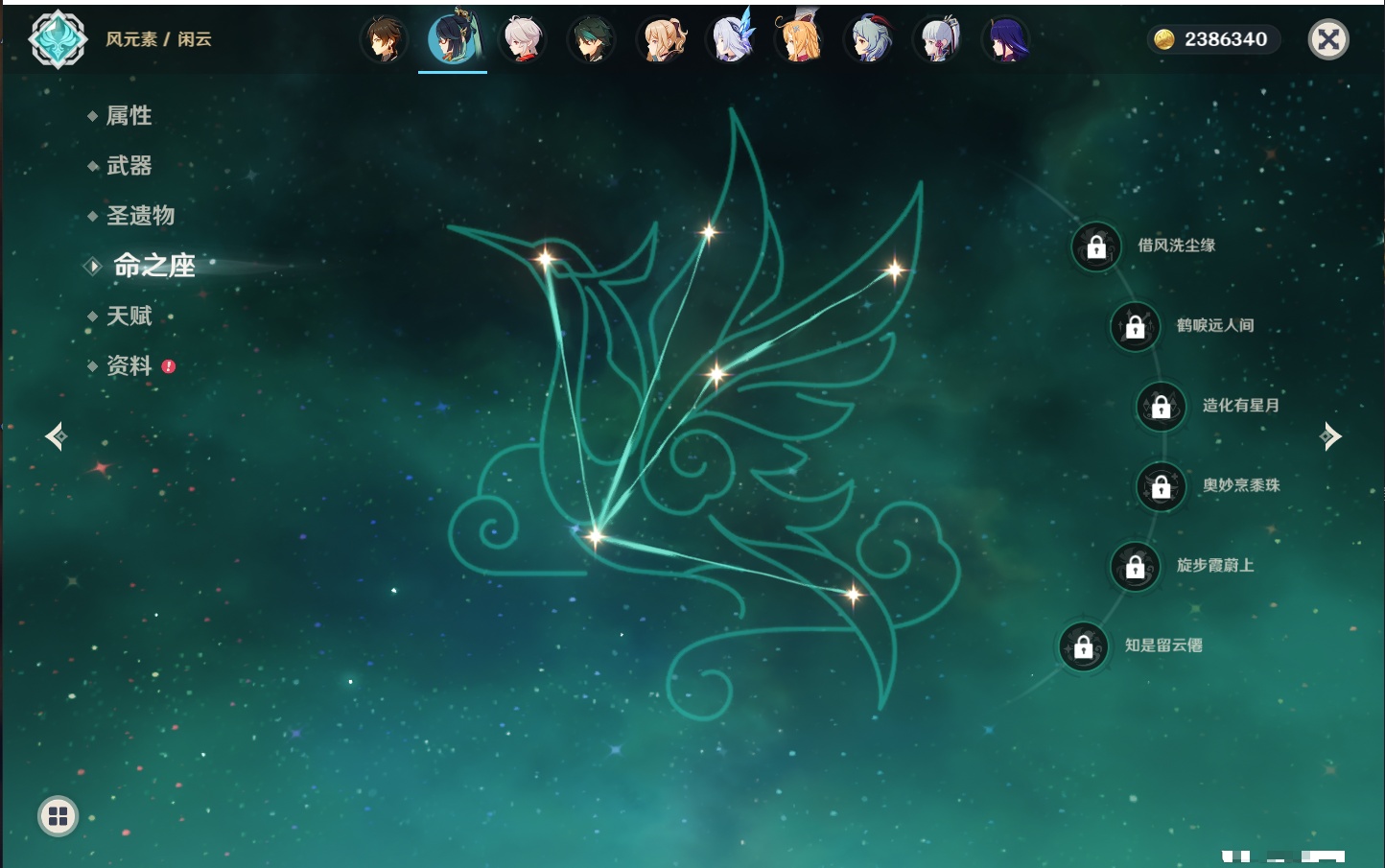Select Zhongli's portrait in the character bar
This screenshot has width=1385, height=868.
385,39
